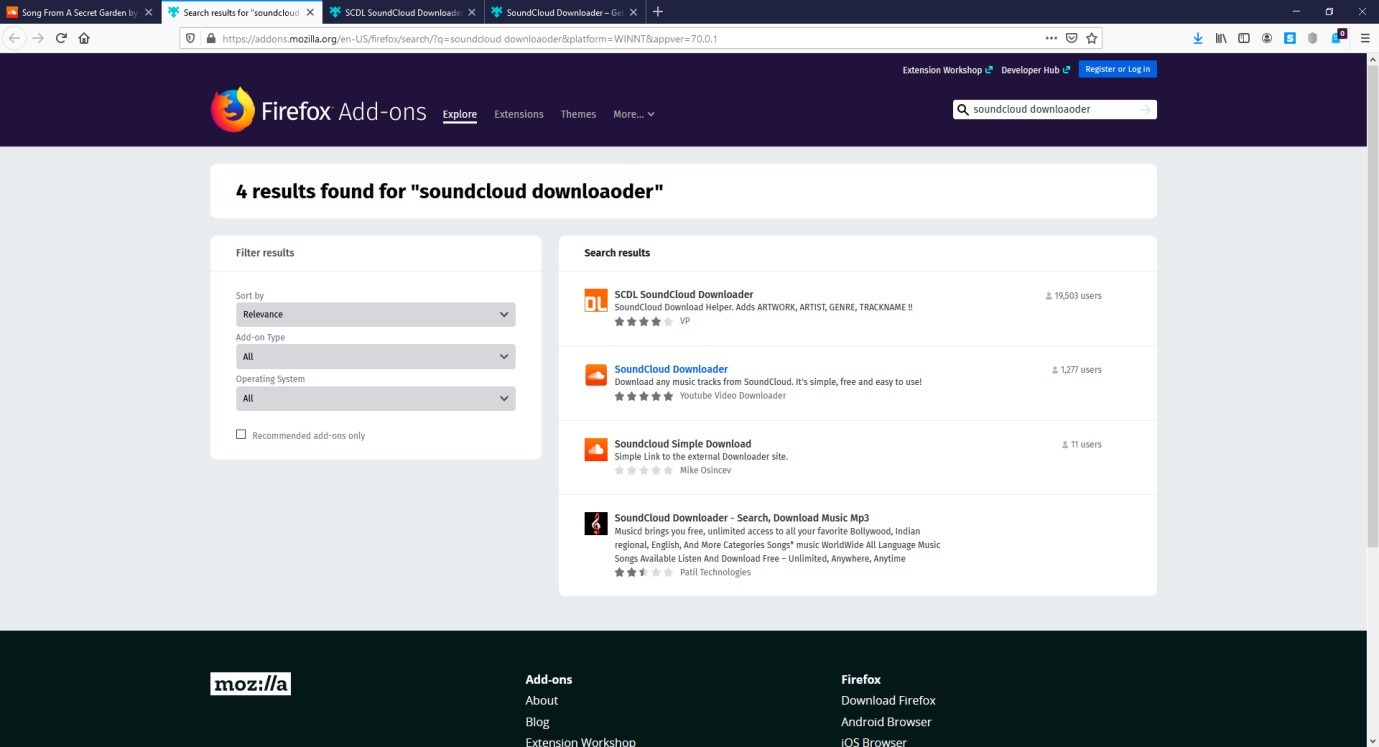Viewport: 1379px width, 747px height.
Task: Open the Developer Hub link
Action: point(1035,70)
